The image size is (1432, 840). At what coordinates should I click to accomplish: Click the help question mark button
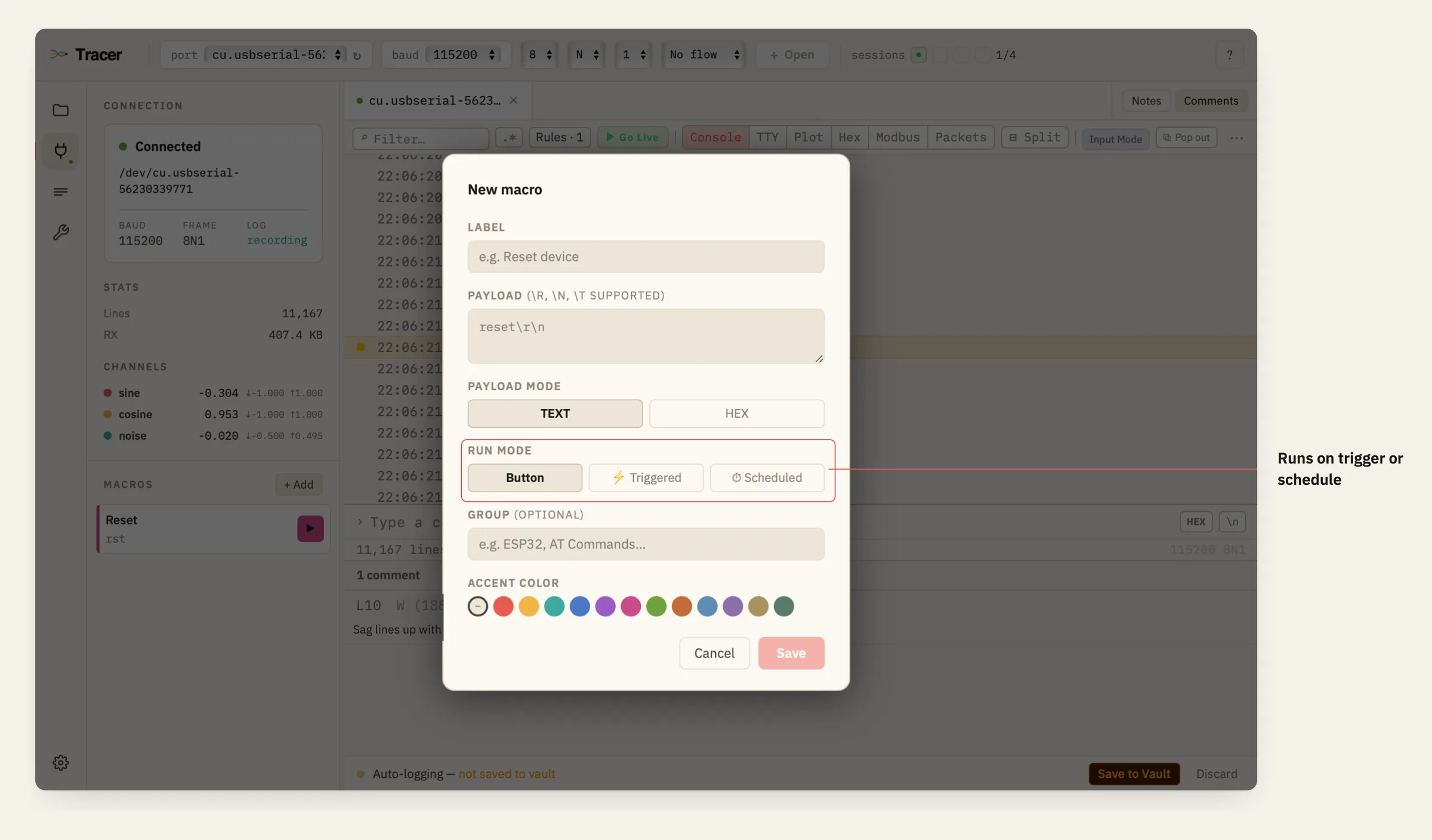(1229, 55)
